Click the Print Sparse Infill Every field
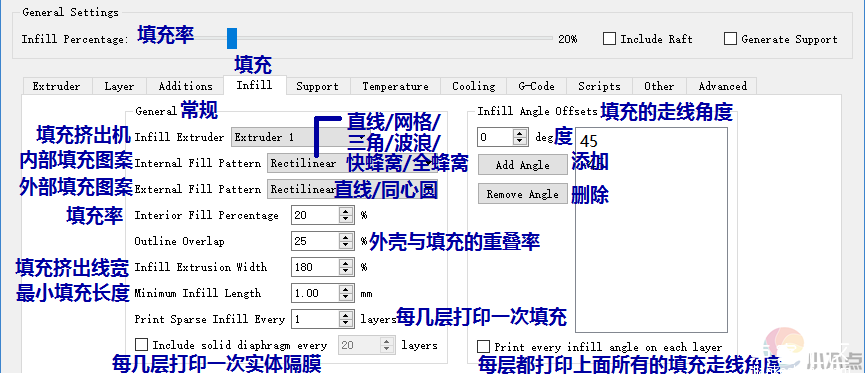The width and height of the screenshot is (865, 384). click(314, 319)
